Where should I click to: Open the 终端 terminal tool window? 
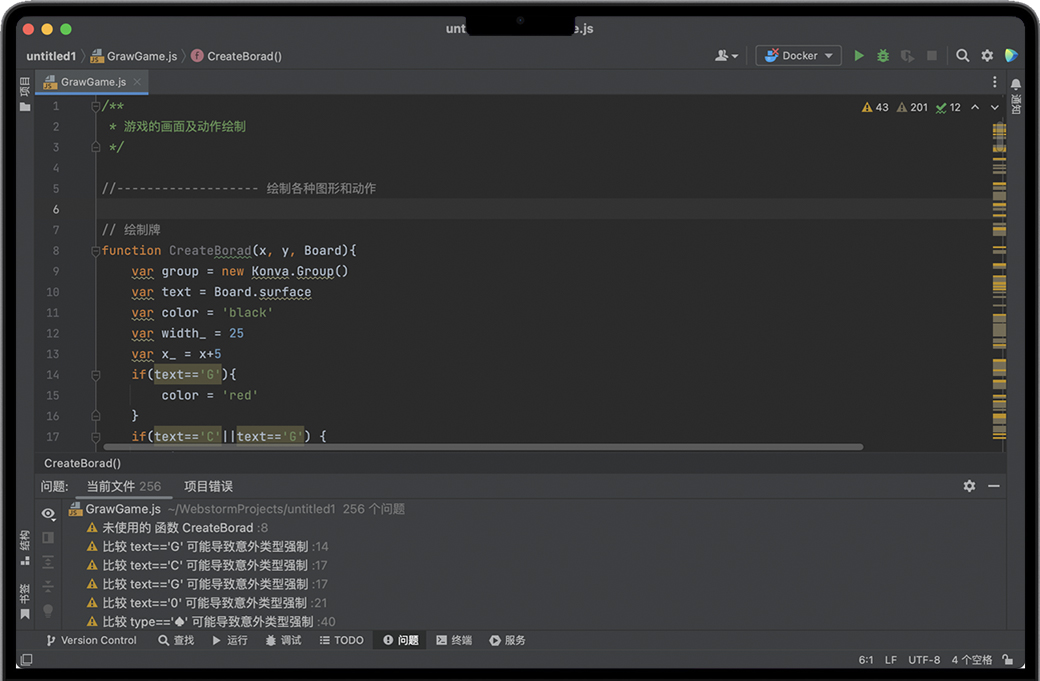(x=454, y=640)
